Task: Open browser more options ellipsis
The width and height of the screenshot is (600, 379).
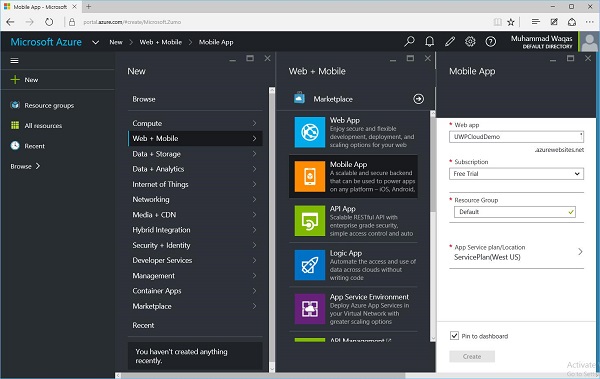Action: pos(590,22)
